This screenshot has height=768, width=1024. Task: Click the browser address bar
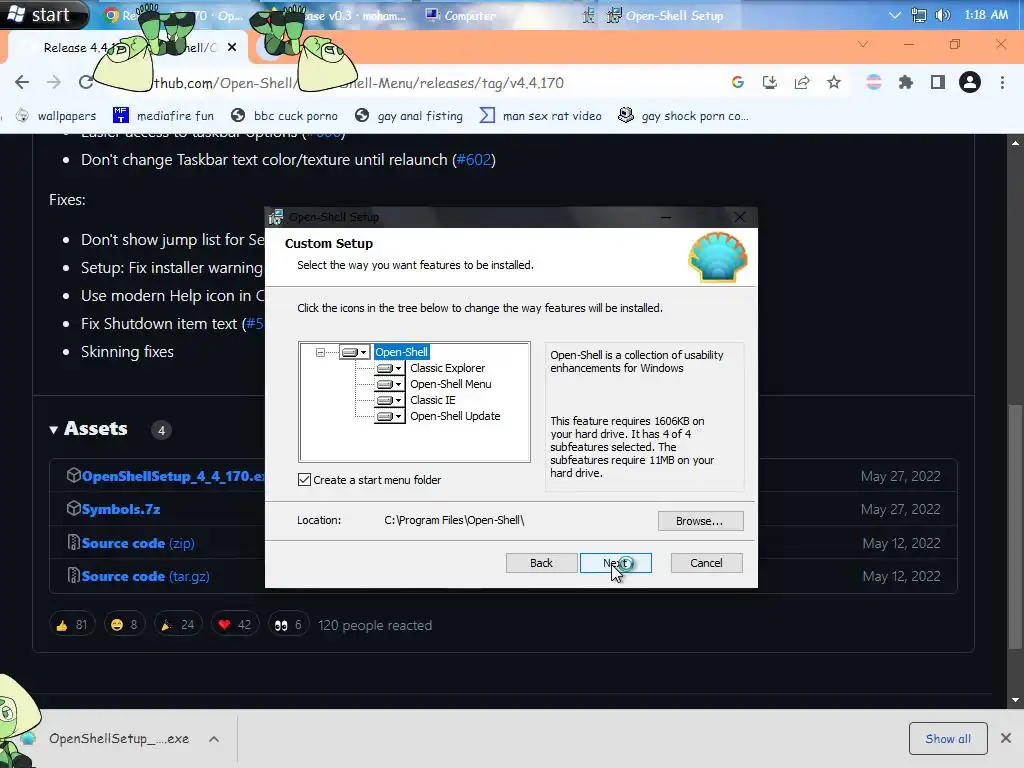click(x=418, y=83)
